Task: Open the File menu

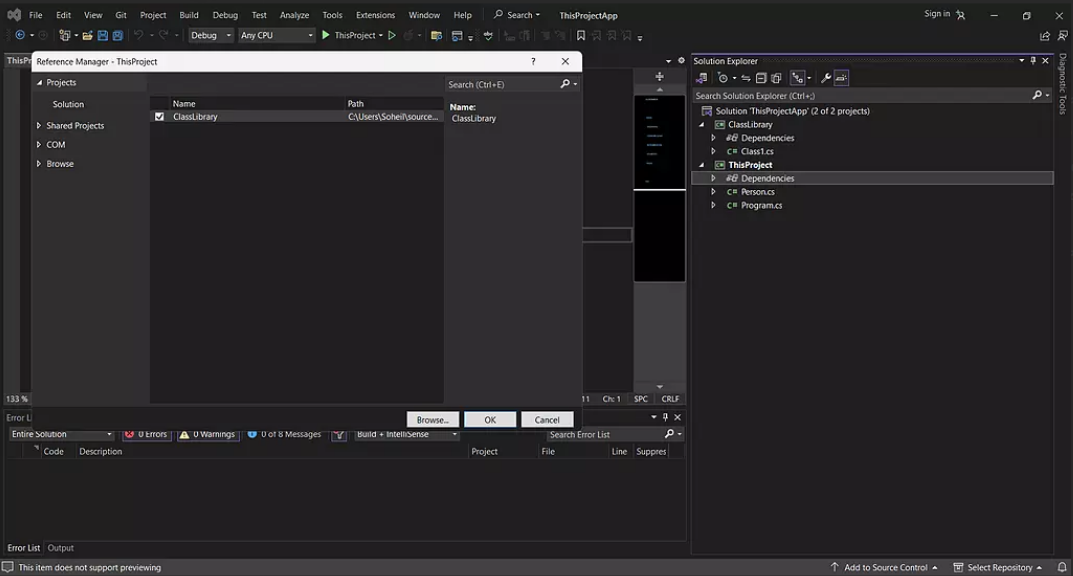Action: (x=36, y=15)
